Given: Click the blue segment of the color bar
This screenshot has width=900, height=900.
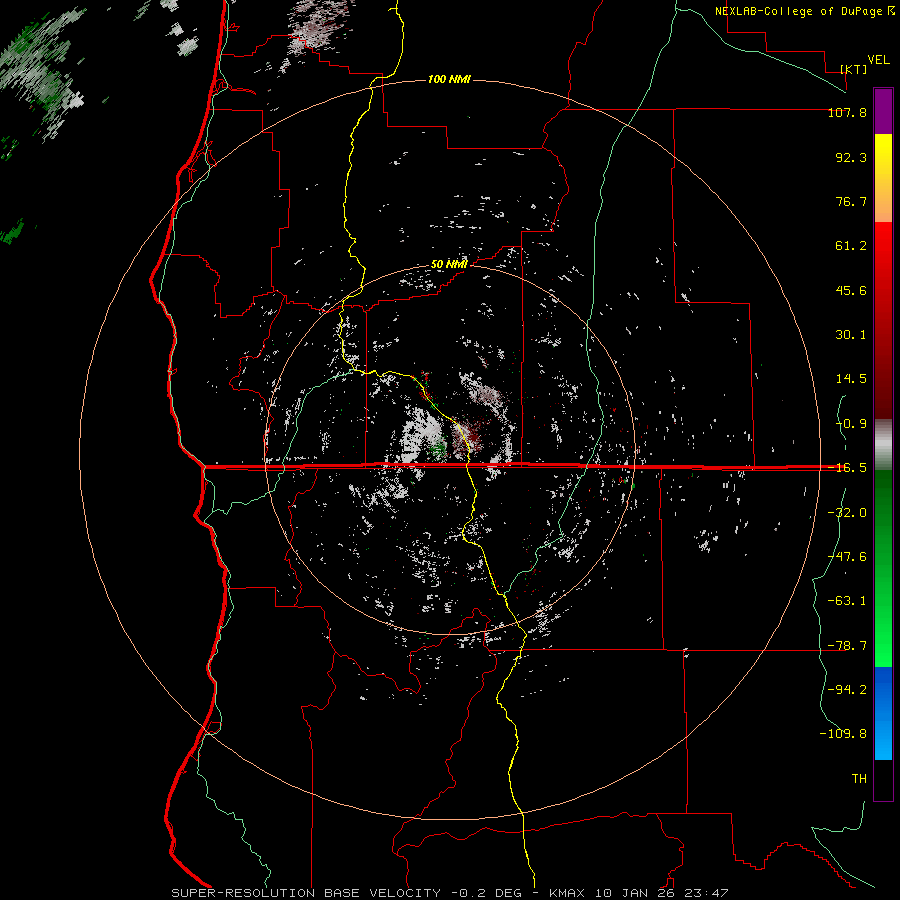Looking at the screenshot, I should tap(883, 713).
